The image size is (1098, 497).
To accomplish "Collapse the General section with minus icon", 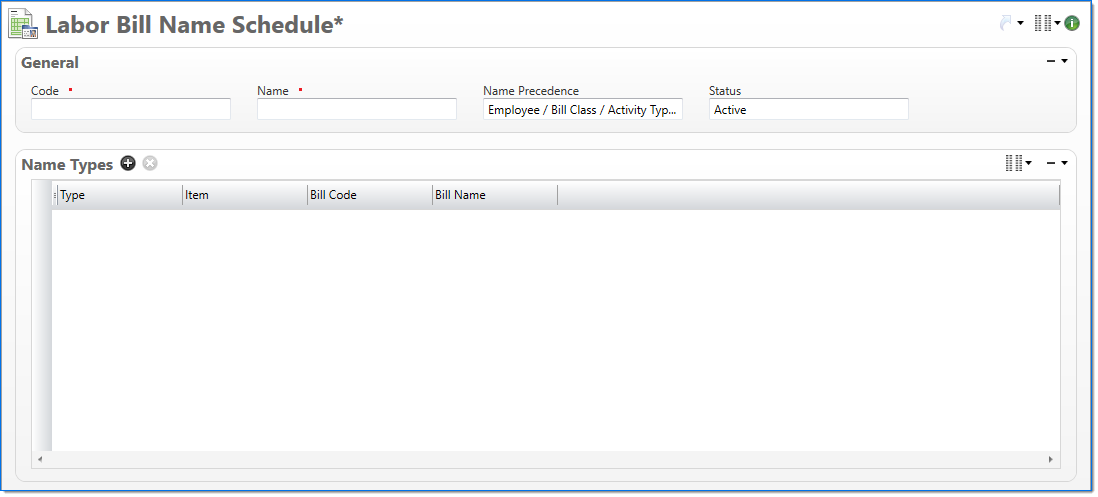I will point(1051,61).
